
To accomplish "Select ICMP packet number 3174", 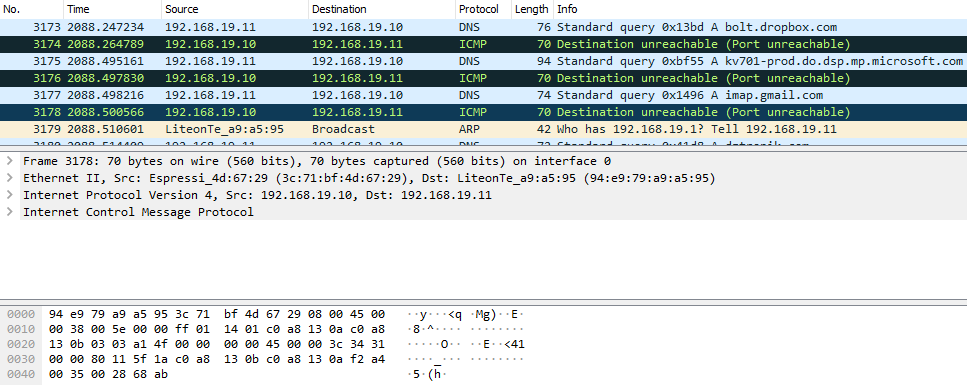I will (x=484, y=44).
